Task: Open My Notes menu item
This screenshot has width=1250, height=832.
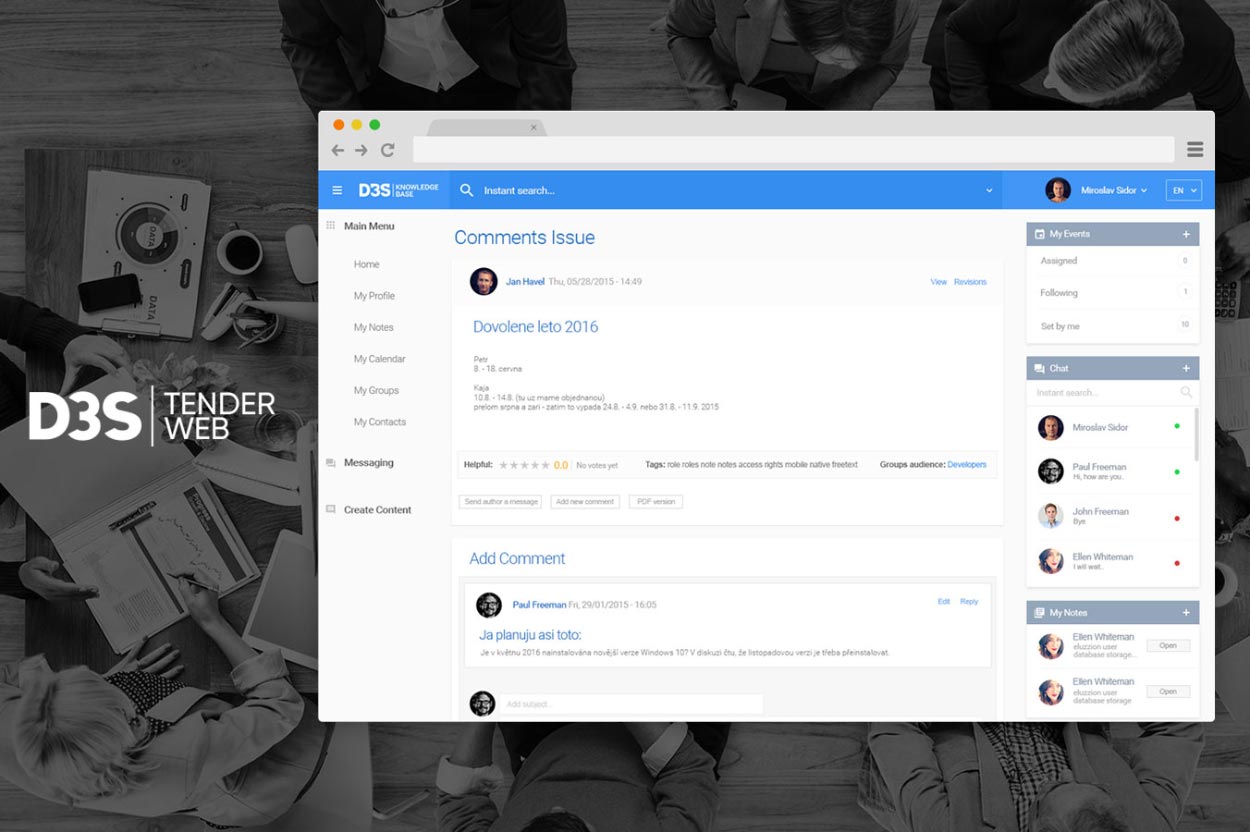Action: click(373, 327)
